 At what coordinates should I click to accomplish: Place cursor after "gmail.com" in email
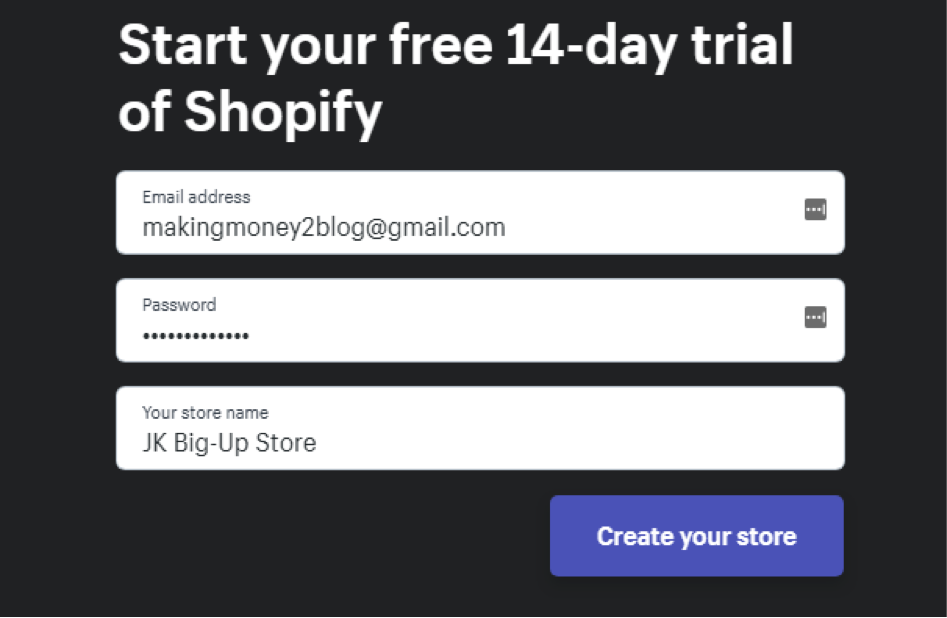coord(507,228)
